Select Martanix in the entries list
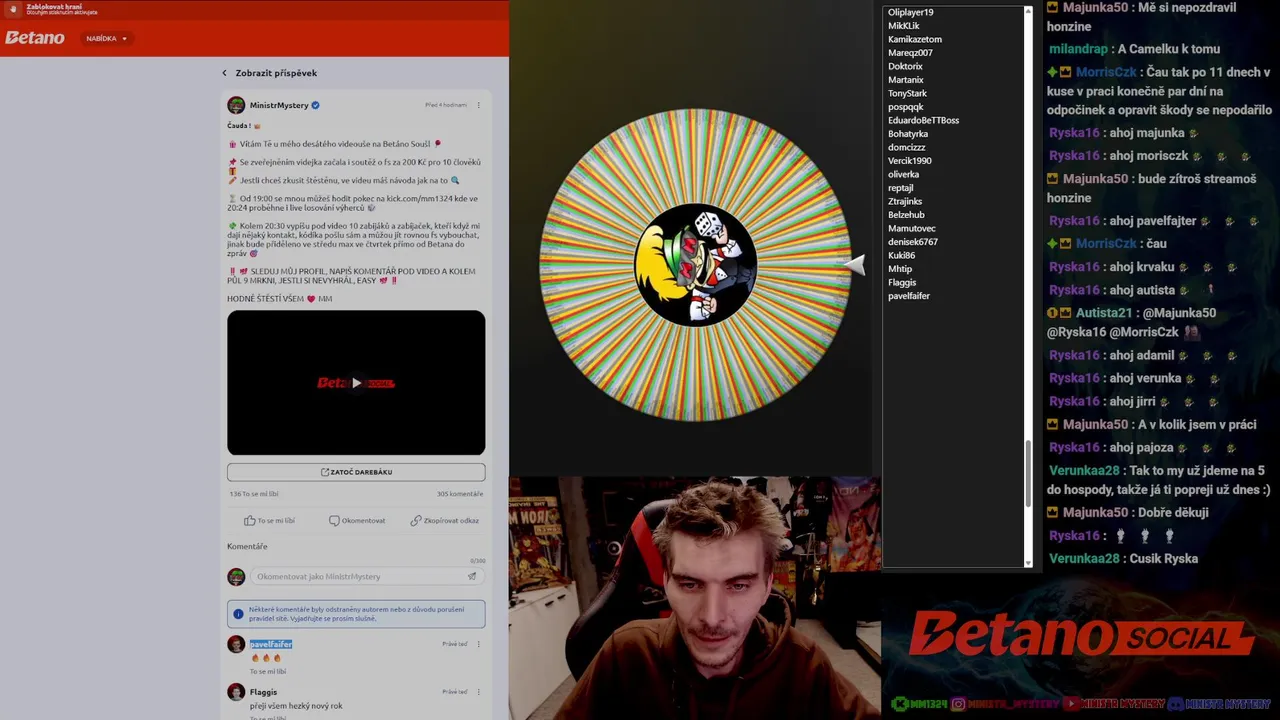The image size is (1280, 720). [906, 80]
